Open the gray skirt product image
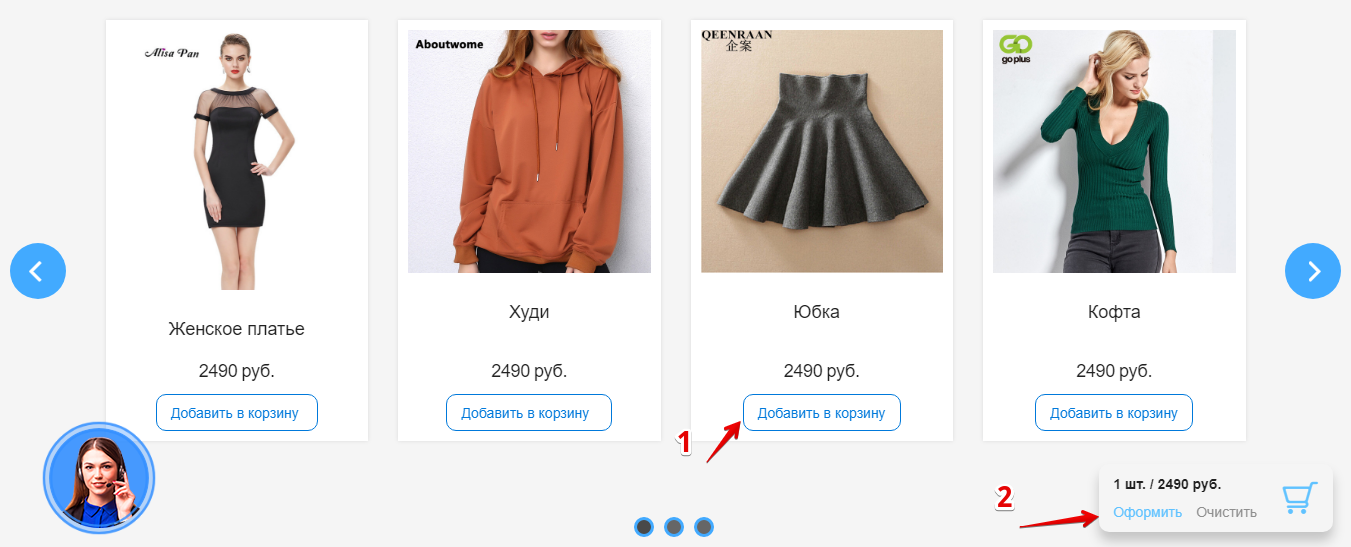This screenshot has width=1351, height=547. pos(822,151)
